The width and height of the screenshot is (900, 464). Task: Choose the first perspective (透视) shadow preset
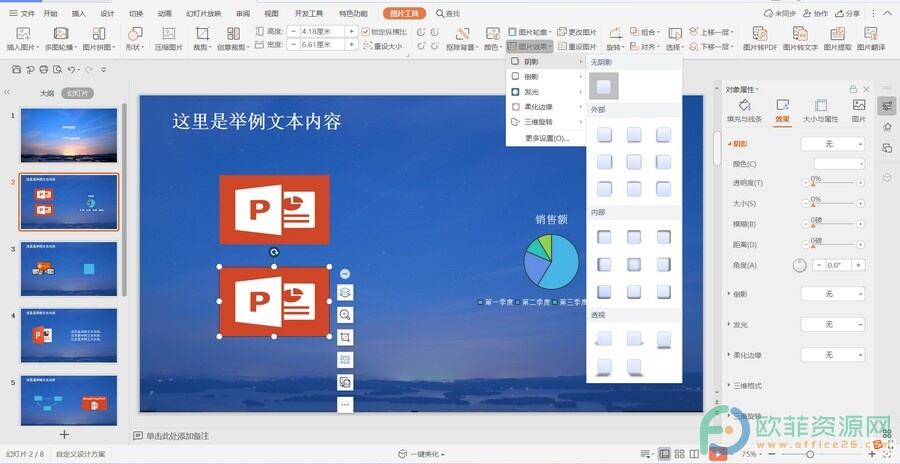click(604, 339)
